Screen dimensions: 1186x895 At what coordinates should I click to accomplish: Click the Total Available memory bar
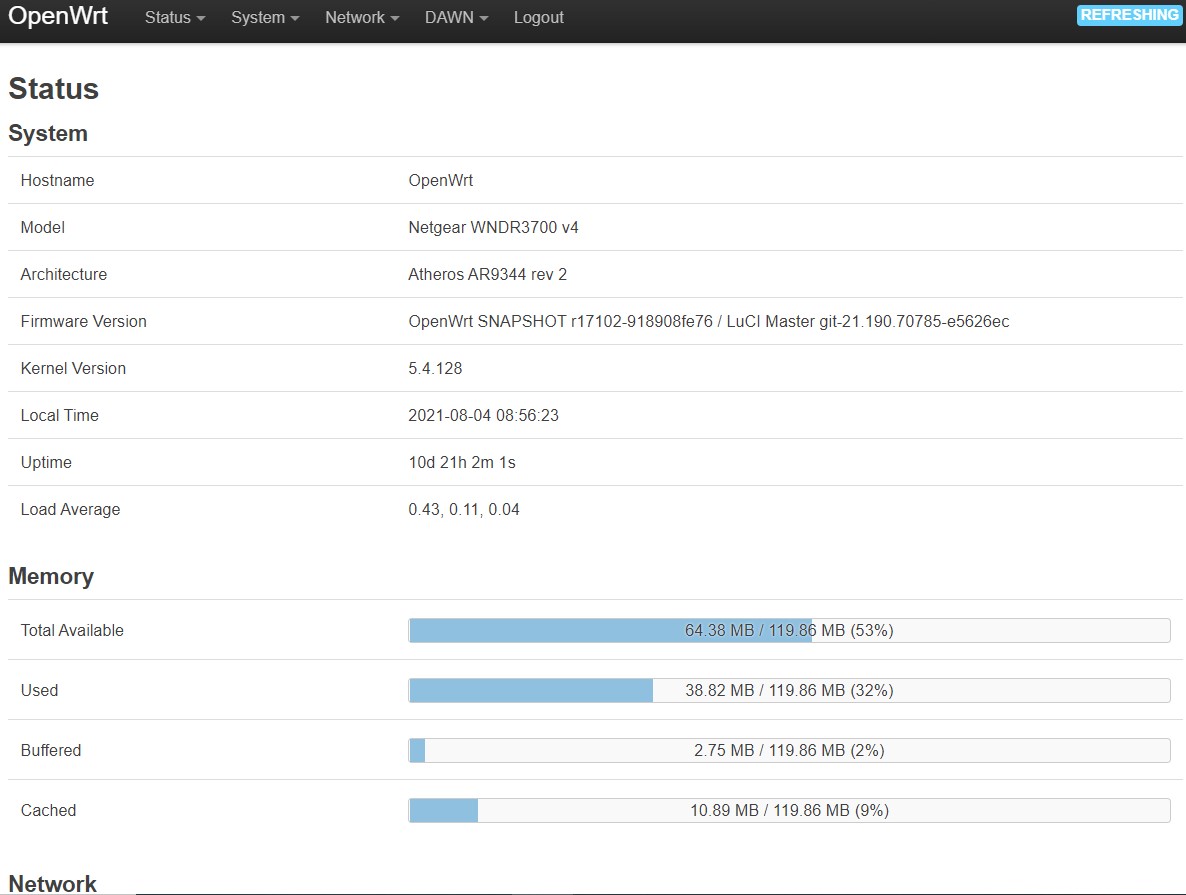(x=789, y=630)
